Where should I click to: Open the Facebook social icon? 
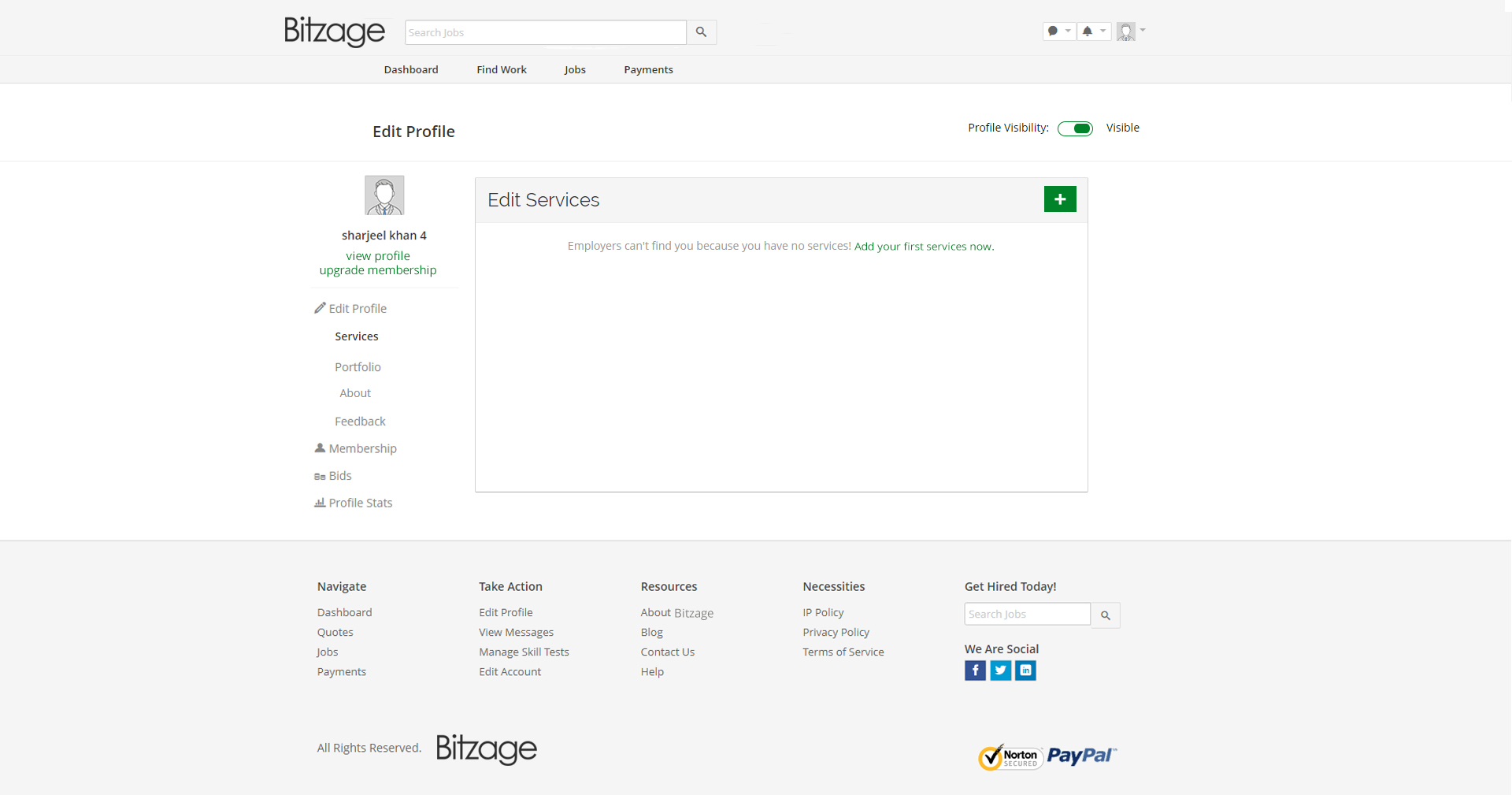975,671
